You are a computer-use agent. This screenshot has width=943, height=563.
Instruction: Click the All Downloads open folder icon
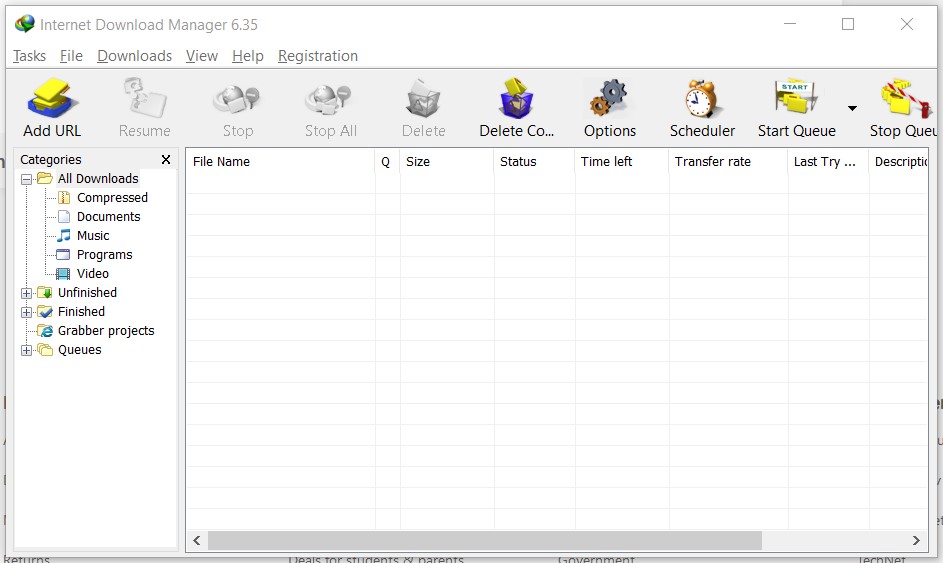(45, 179)
